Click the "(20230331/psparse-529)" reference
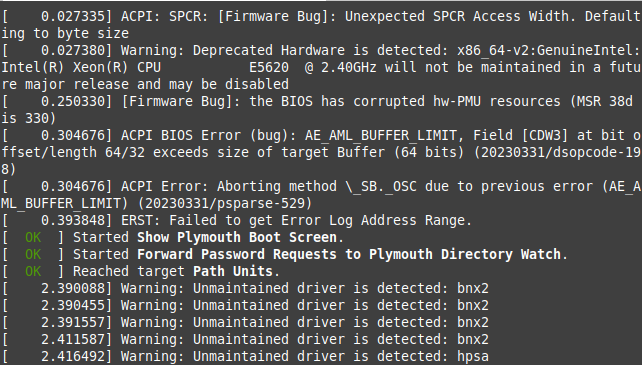Viewport: 642px width, 365px height. [225, 204]
